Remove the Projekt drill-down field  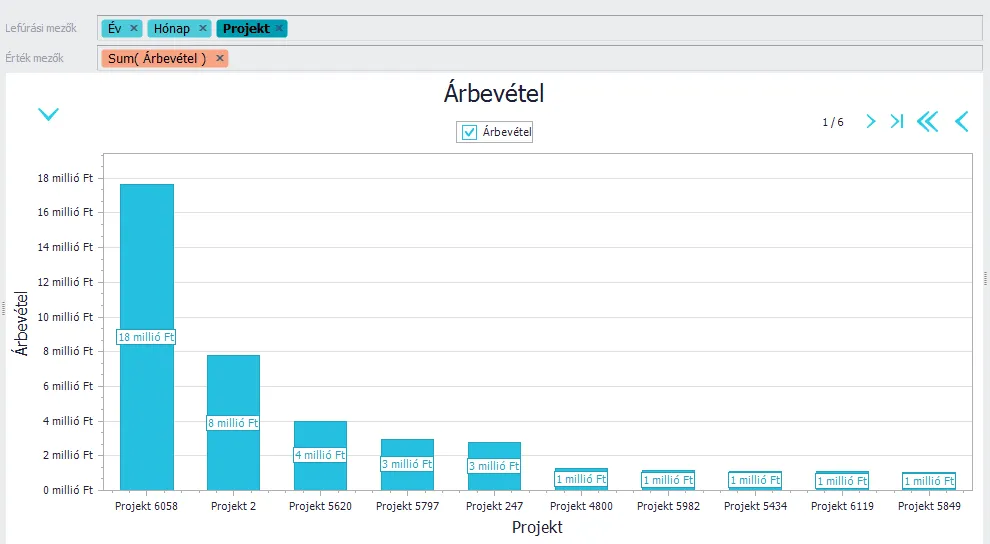tap(279, 28)
